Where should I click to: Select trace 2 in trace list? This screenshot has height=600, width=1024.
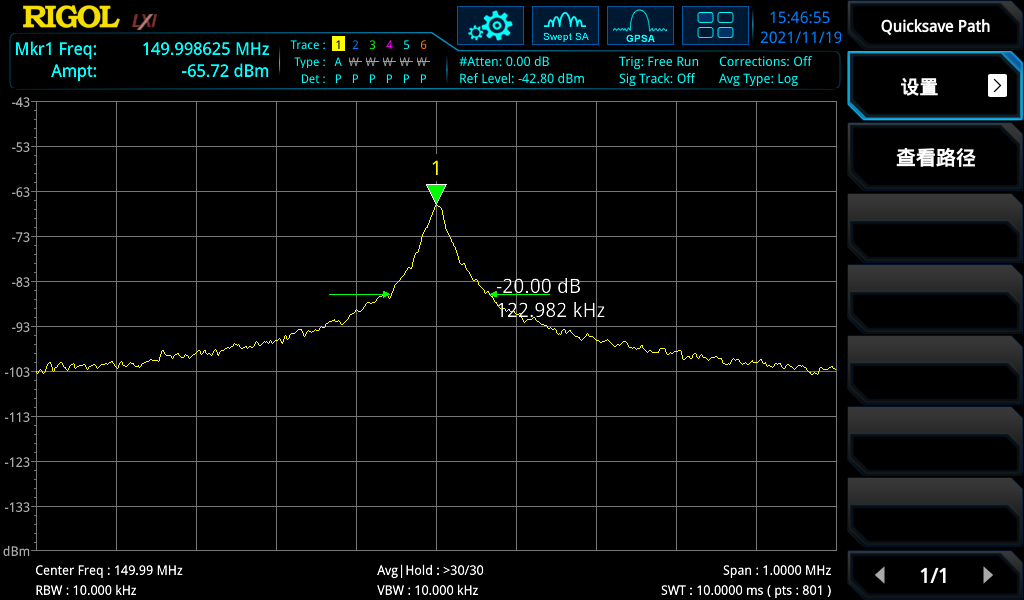pos(355,45)
